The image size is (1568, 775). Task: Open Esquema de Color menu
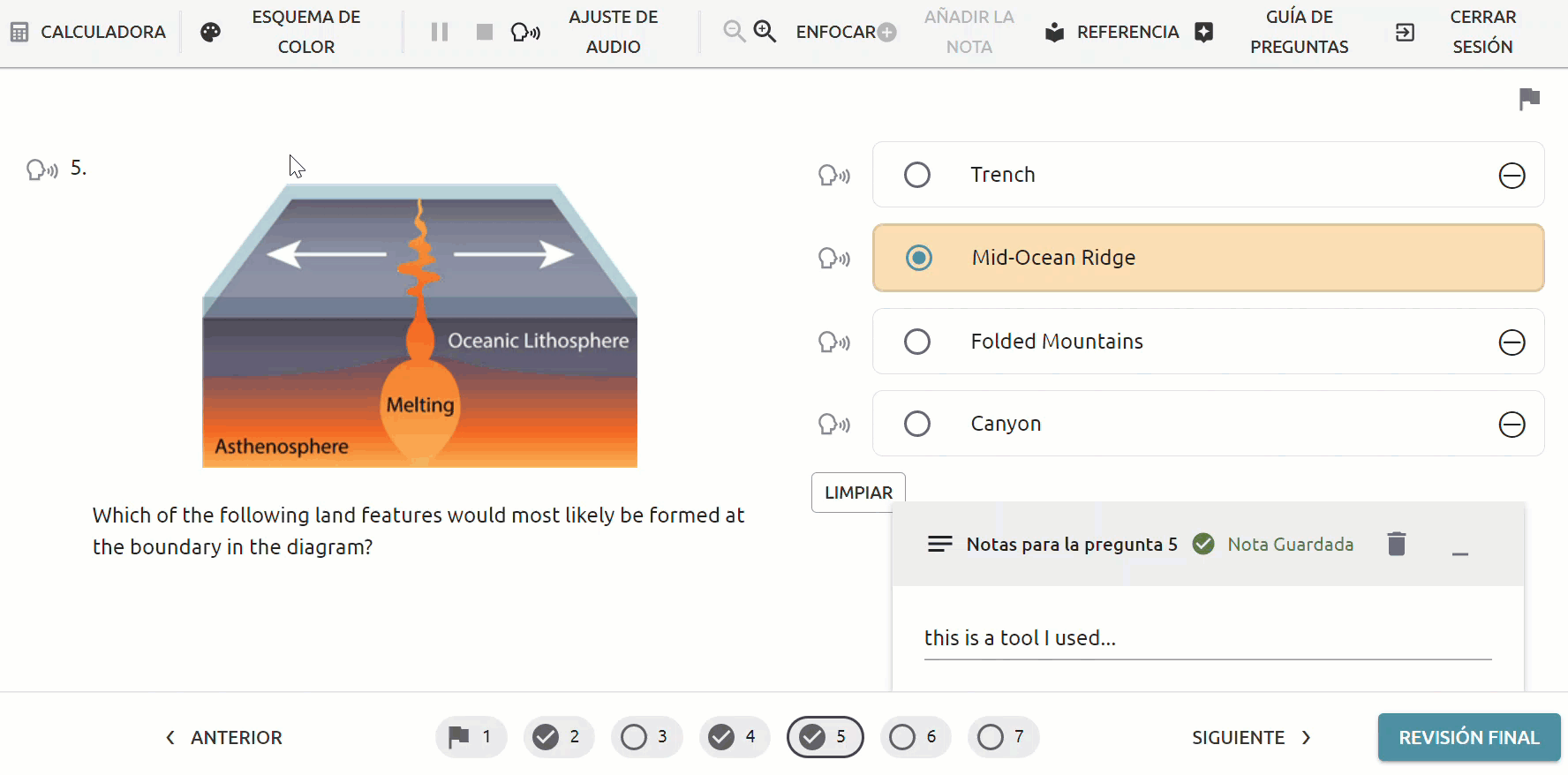tap(305, 32)
